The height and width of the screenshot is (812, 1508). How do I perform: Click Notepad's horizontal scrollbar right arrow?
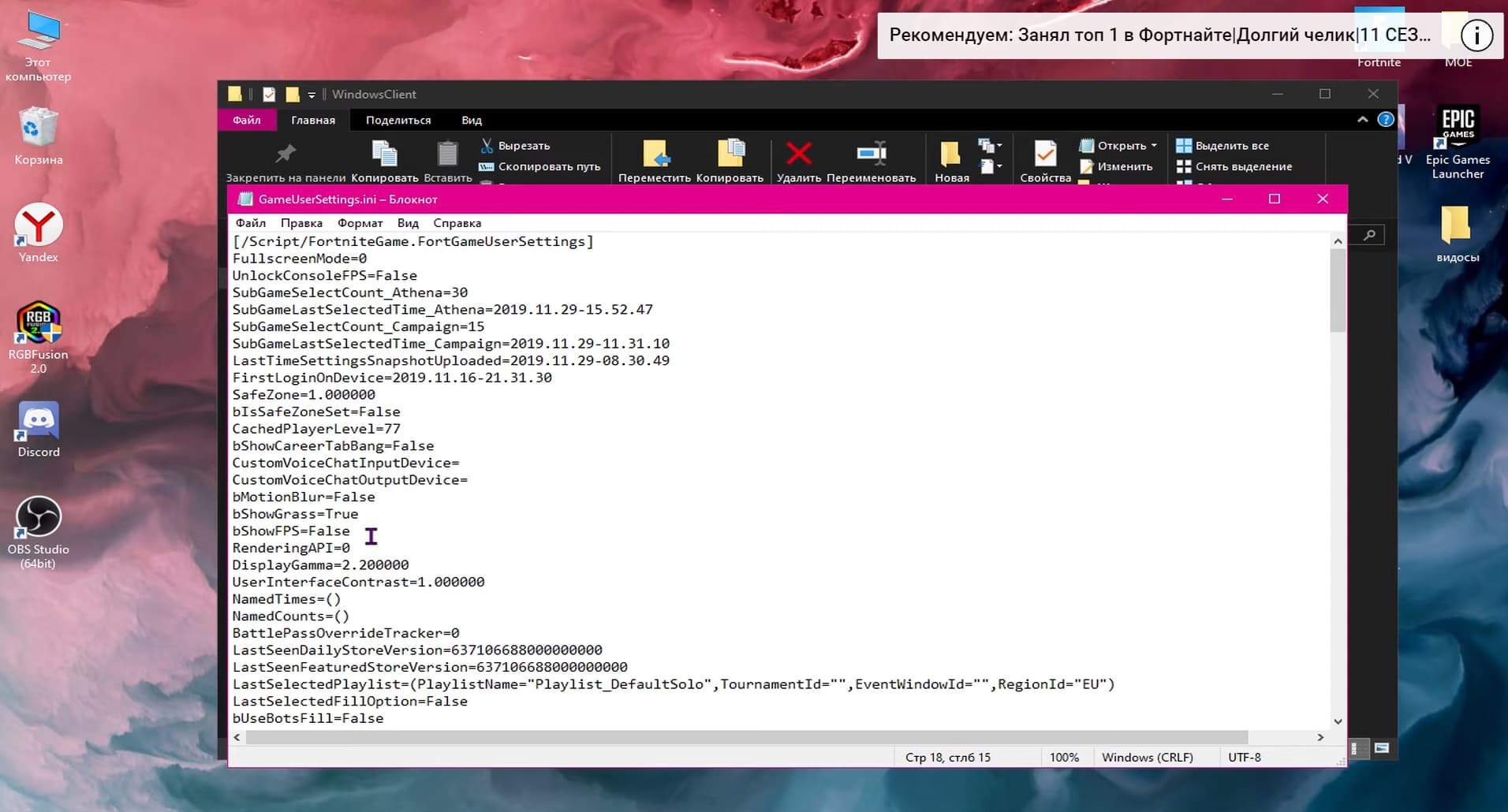click(1320, 737)
